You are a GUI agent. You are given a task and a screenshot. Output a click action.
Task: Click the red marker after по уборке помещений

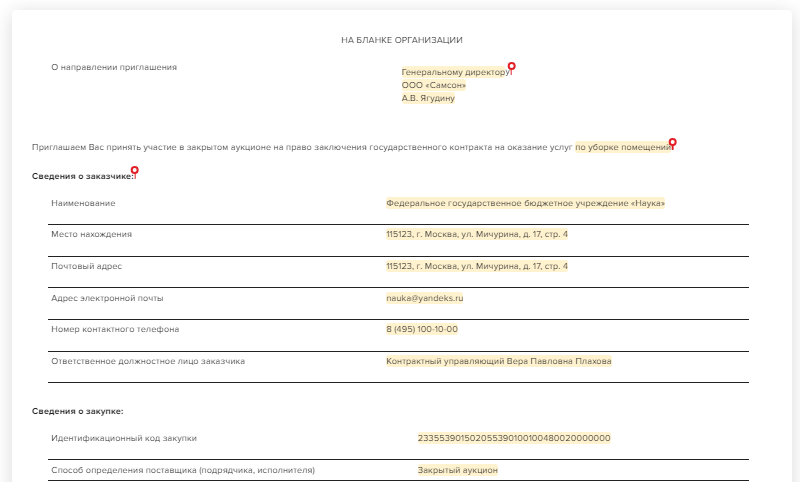672,142
